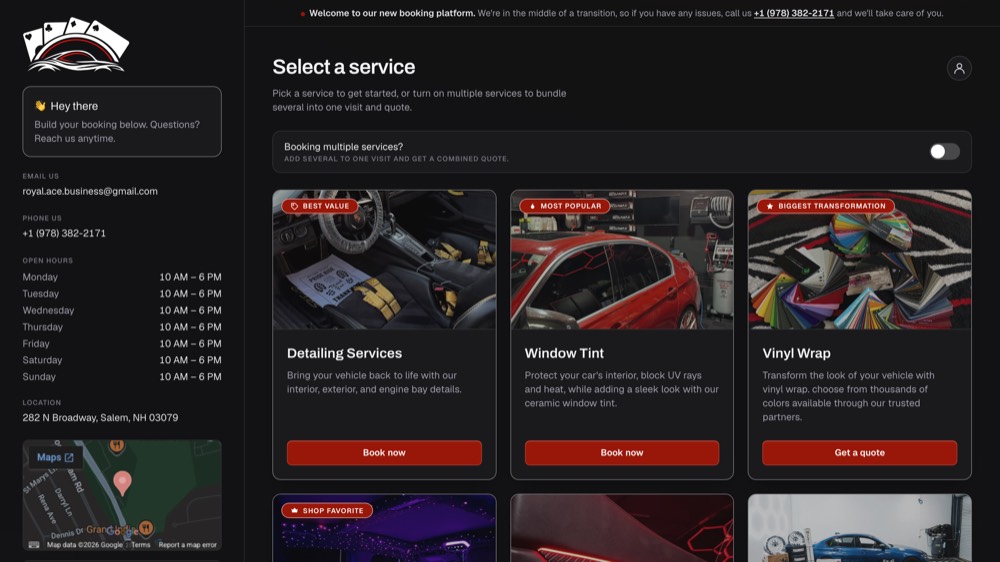Click the Select a service heading
The image size is (1000, 562).
click(344, 67)
